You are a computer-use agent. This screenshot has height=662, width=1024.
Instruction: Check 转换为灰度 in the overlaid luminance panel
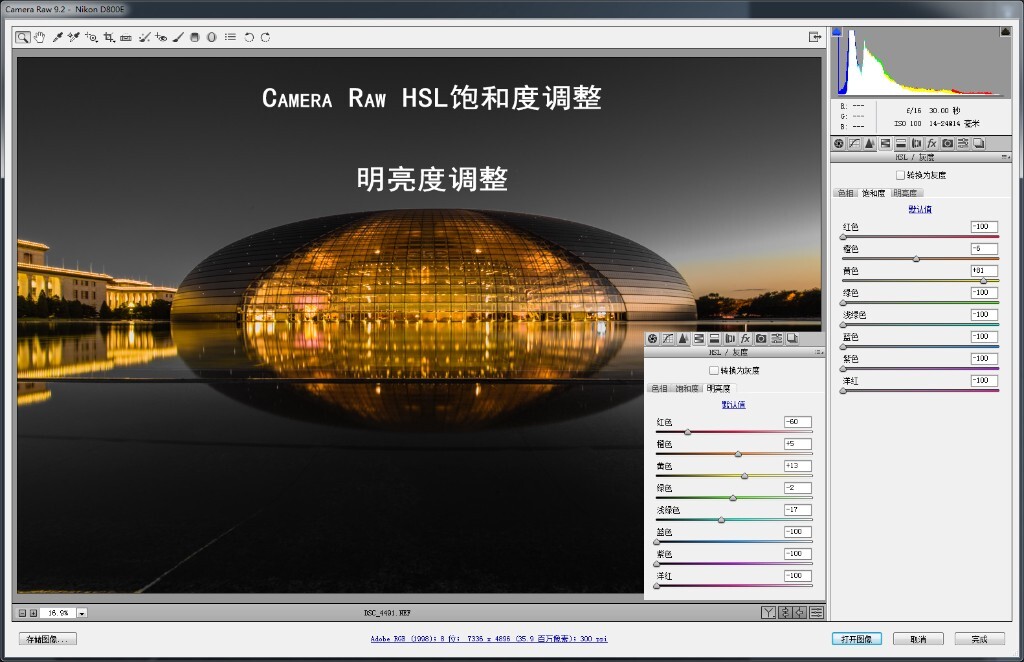(x=714, y=370)
